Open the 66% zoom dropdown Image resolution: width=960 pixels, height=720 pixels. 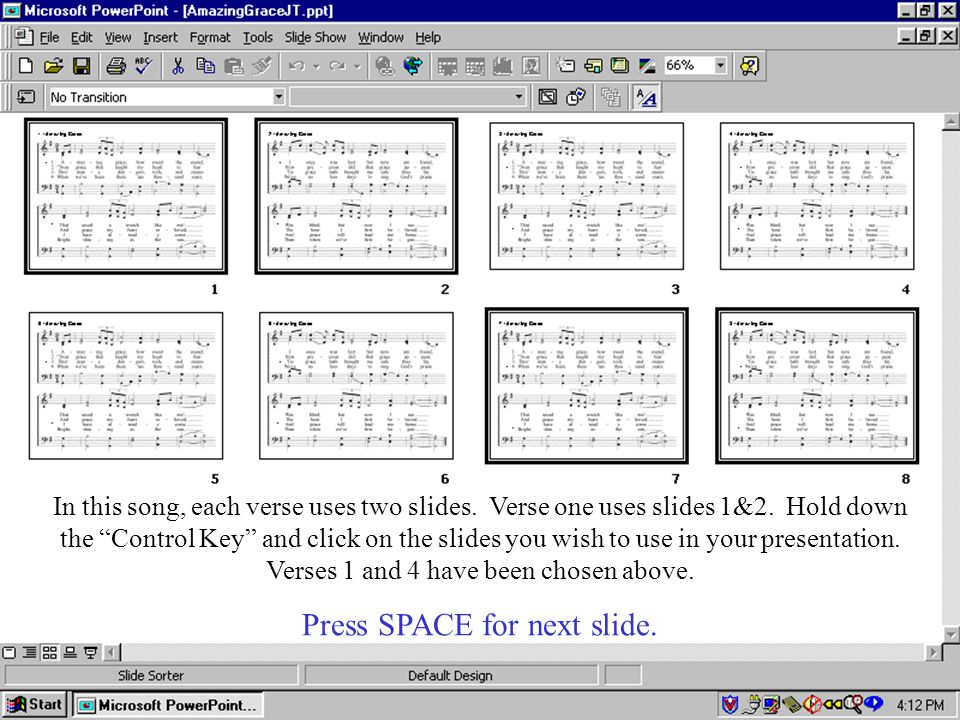[x=721, y=65]
